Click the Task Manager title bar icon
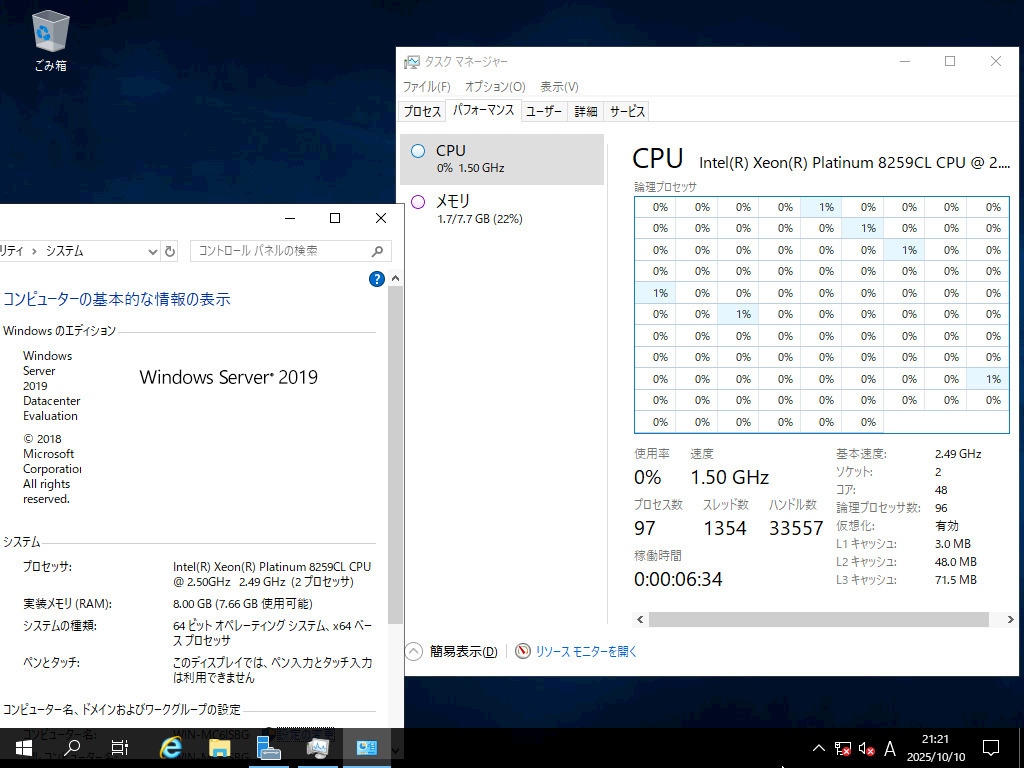 click(411, 62)
